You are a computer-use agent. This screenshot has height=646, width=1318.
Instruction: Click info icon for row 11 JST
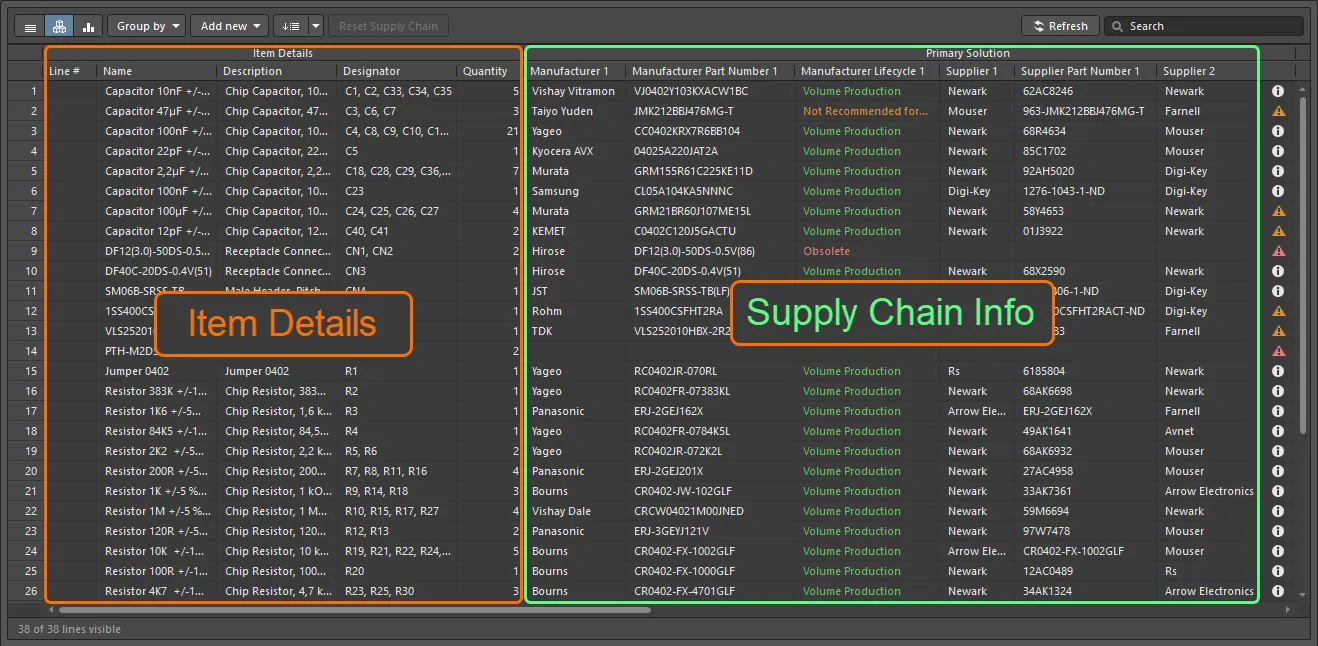pos(1278,291)
